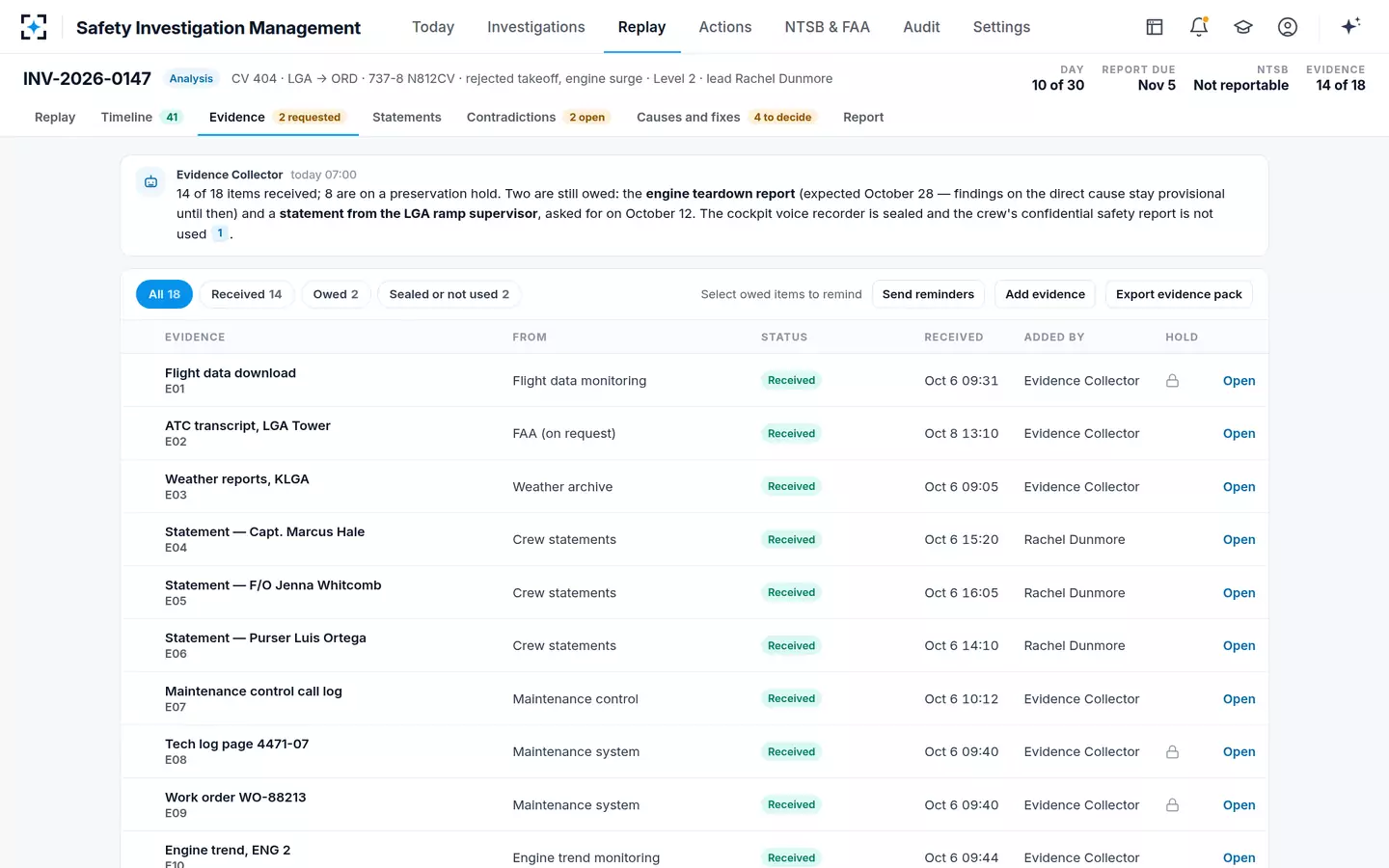Go to the Today menu item
Screen dimensions: 1389x868
point(433,27)
